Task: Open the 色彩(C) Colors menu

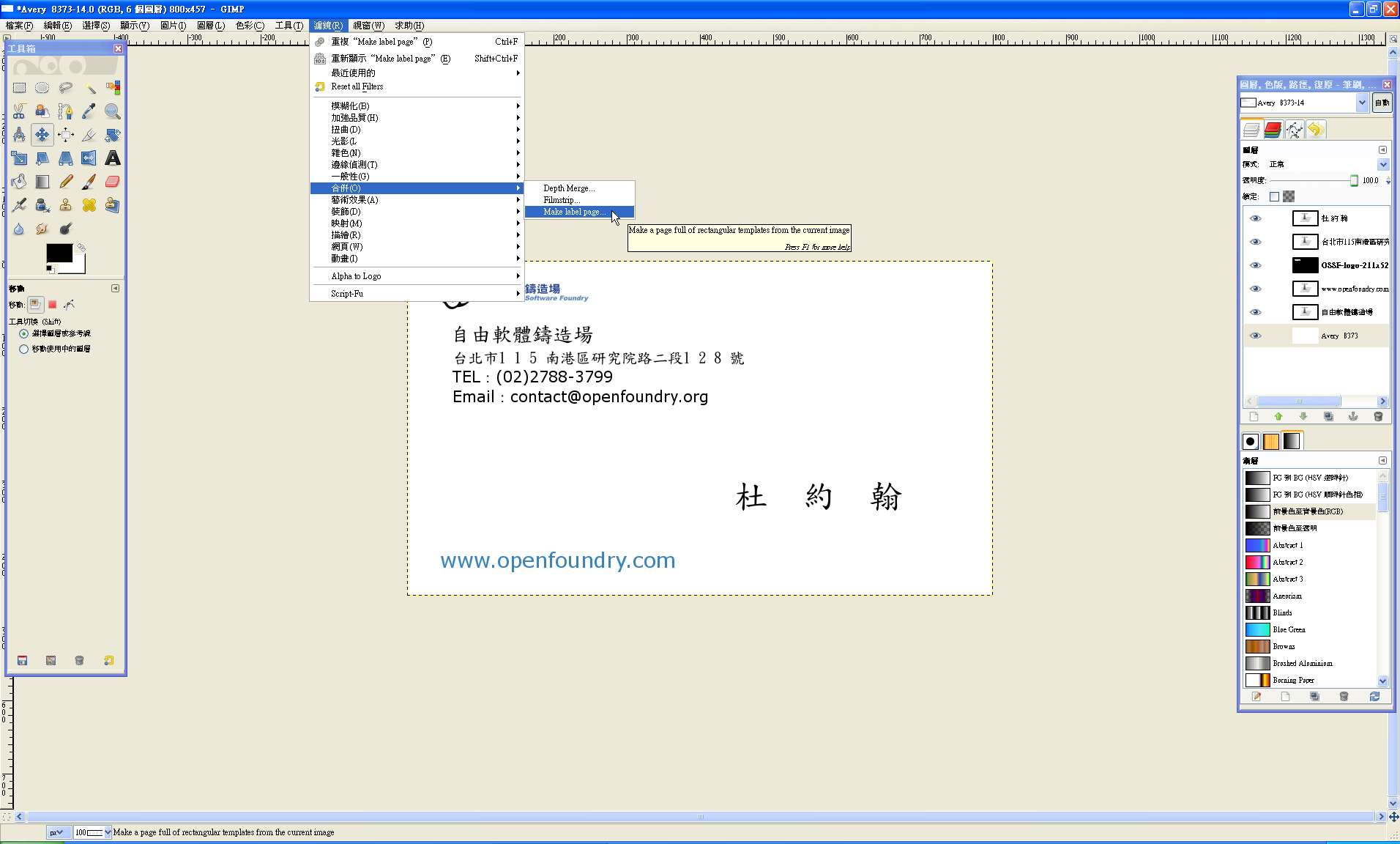Action: point(250,26)
